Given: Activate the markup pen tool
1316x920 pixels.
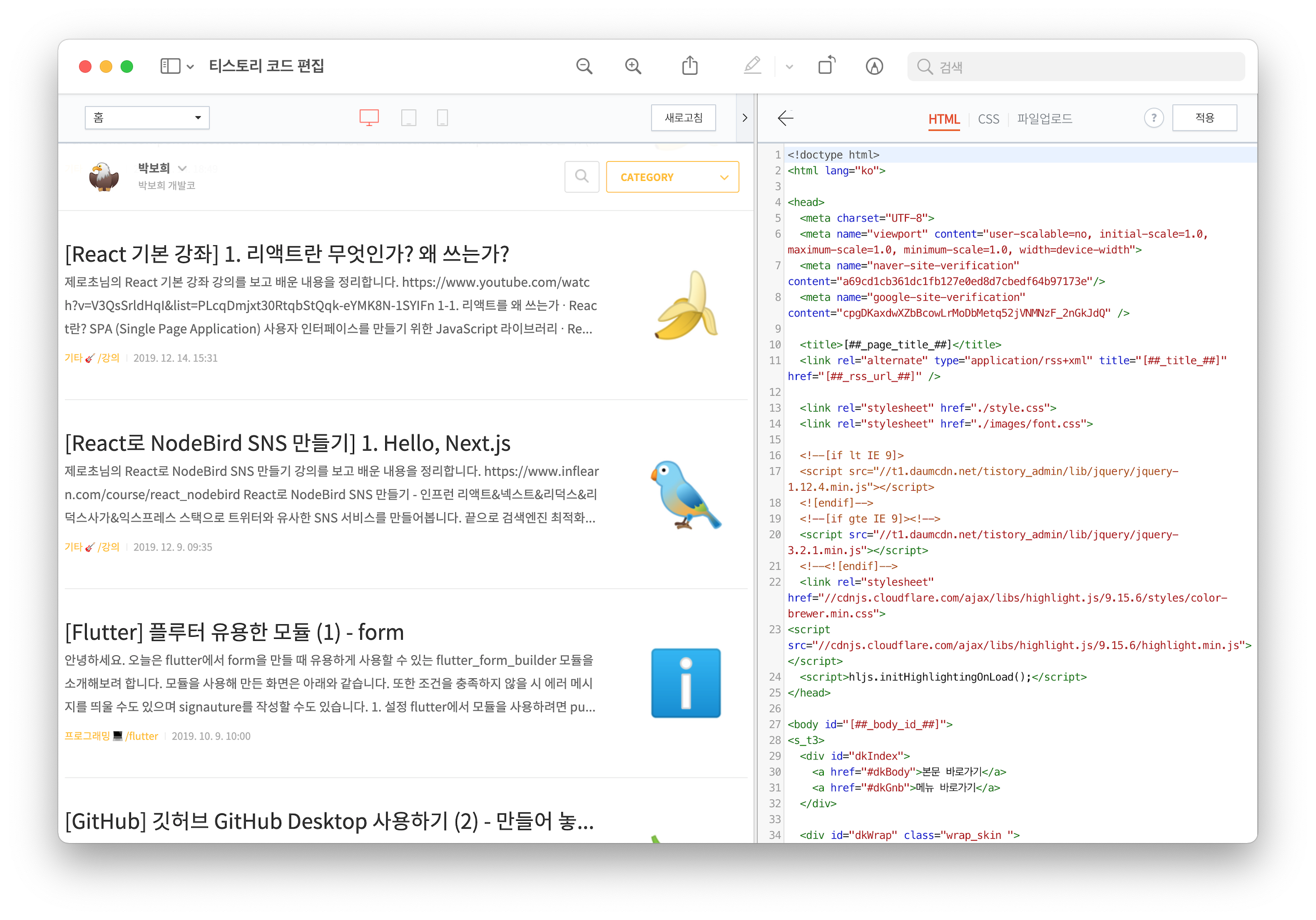Looking at the screenshot, I should pyautogui.click(x=752, y=65).
